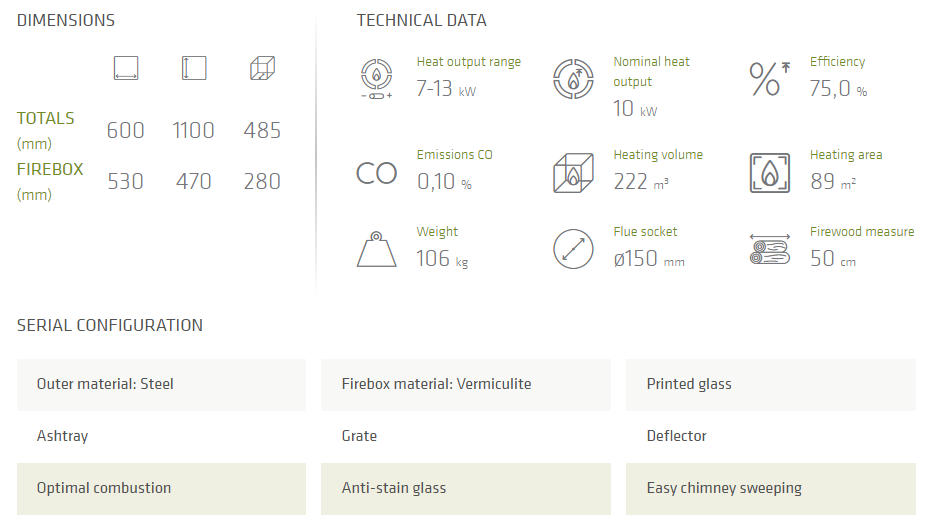Click the Deflector configuration item
Image resolution: width=937 pixels, height=528 pixels.
tap(677, 436)
